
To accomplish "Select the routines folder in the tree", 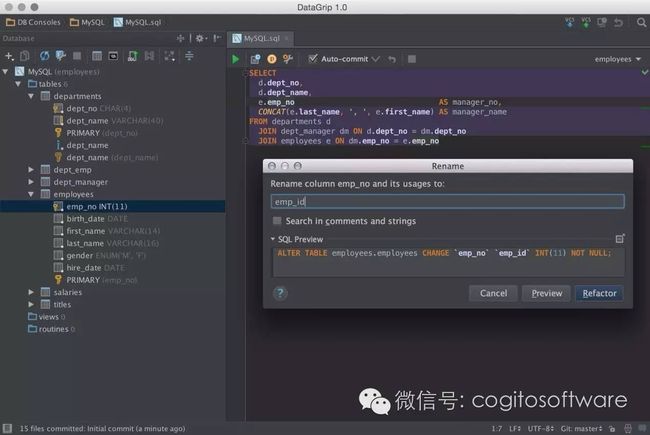I will coord(51,329).
